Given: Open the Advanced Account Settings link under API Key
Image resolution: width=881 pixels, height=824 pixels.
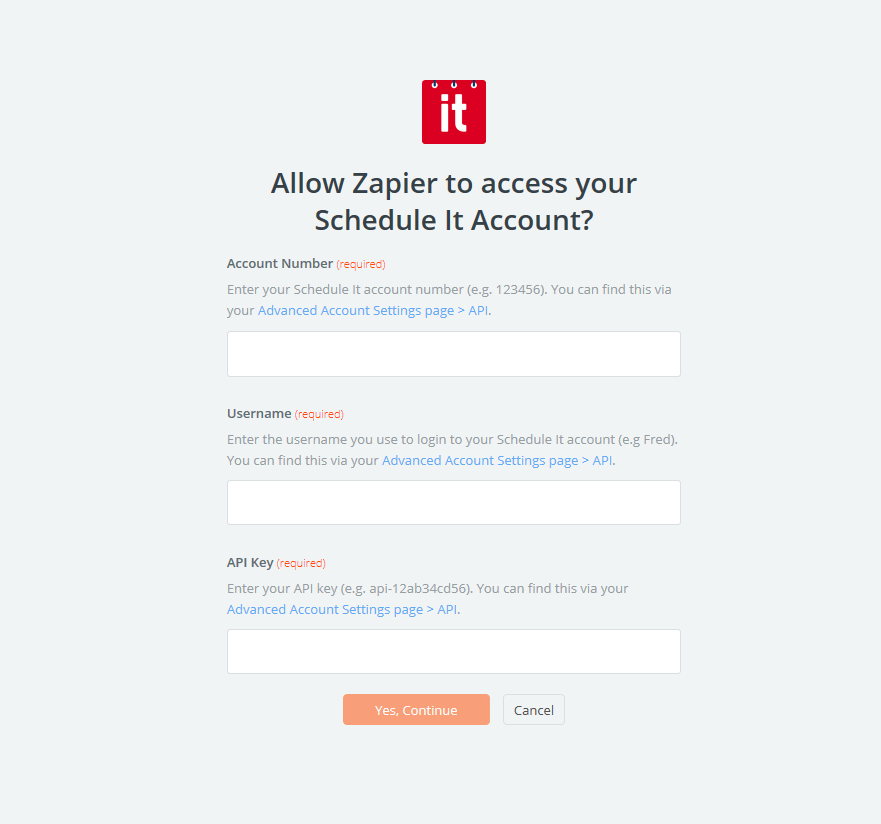Looking at the screenshot, I should (342, 609).
